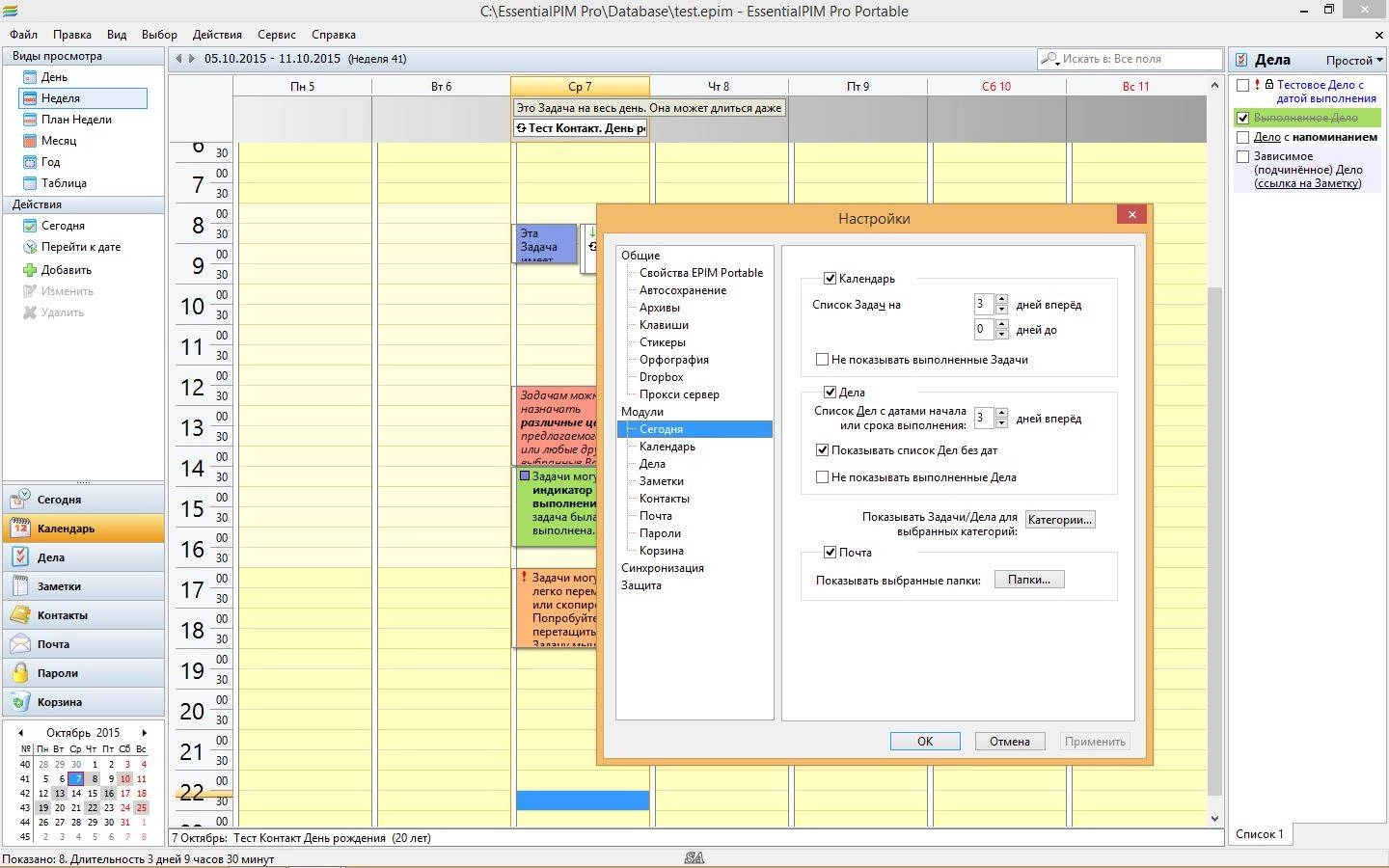Click Перейти к дате icon
Image resolution: width=1389 pixels, height=868 pixels.
tap(29, 247)
